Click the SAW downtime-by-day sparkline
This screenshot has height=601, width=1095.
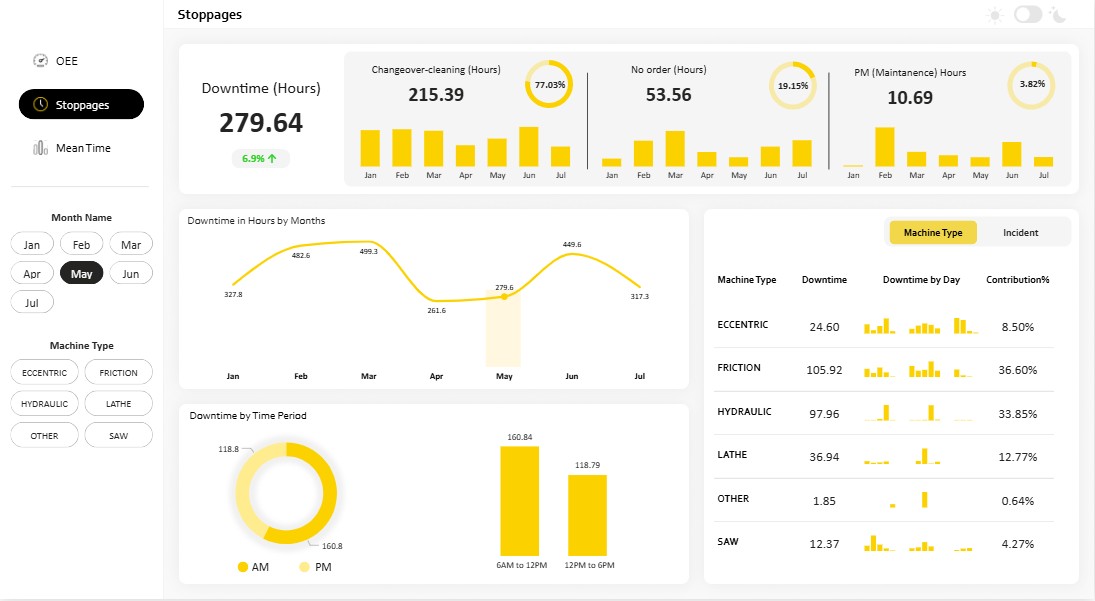point(918,543)
